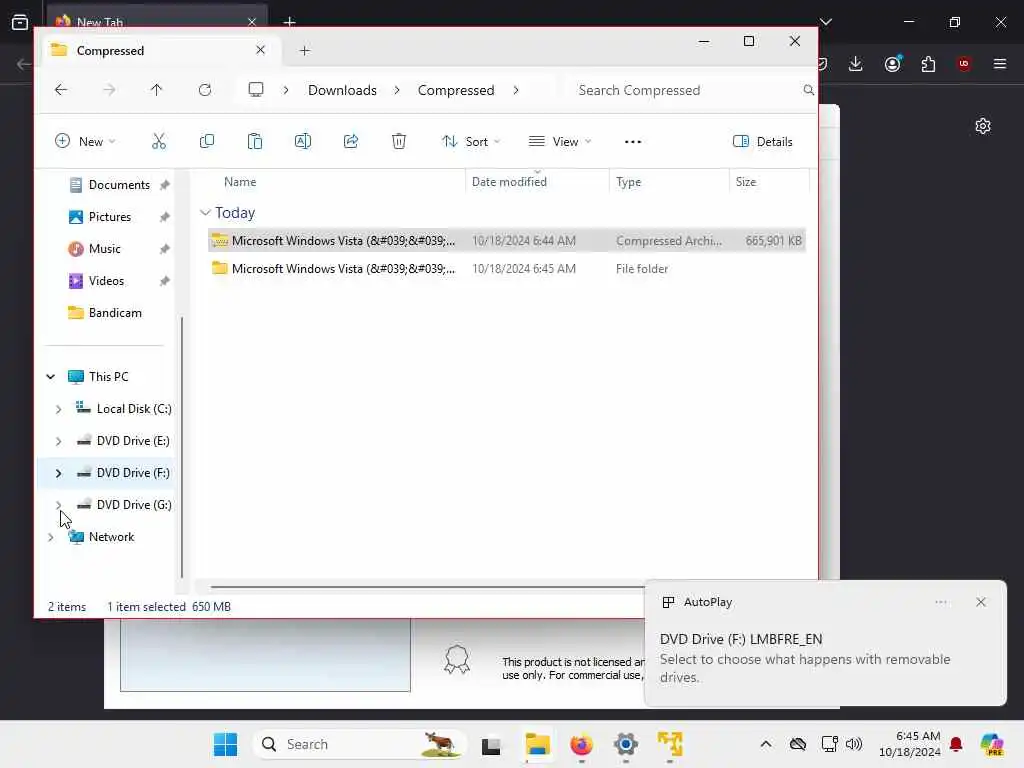Click Compressed in the address breadcrumb
Viewport: 1024px width, 768px height.
[456, 90]
